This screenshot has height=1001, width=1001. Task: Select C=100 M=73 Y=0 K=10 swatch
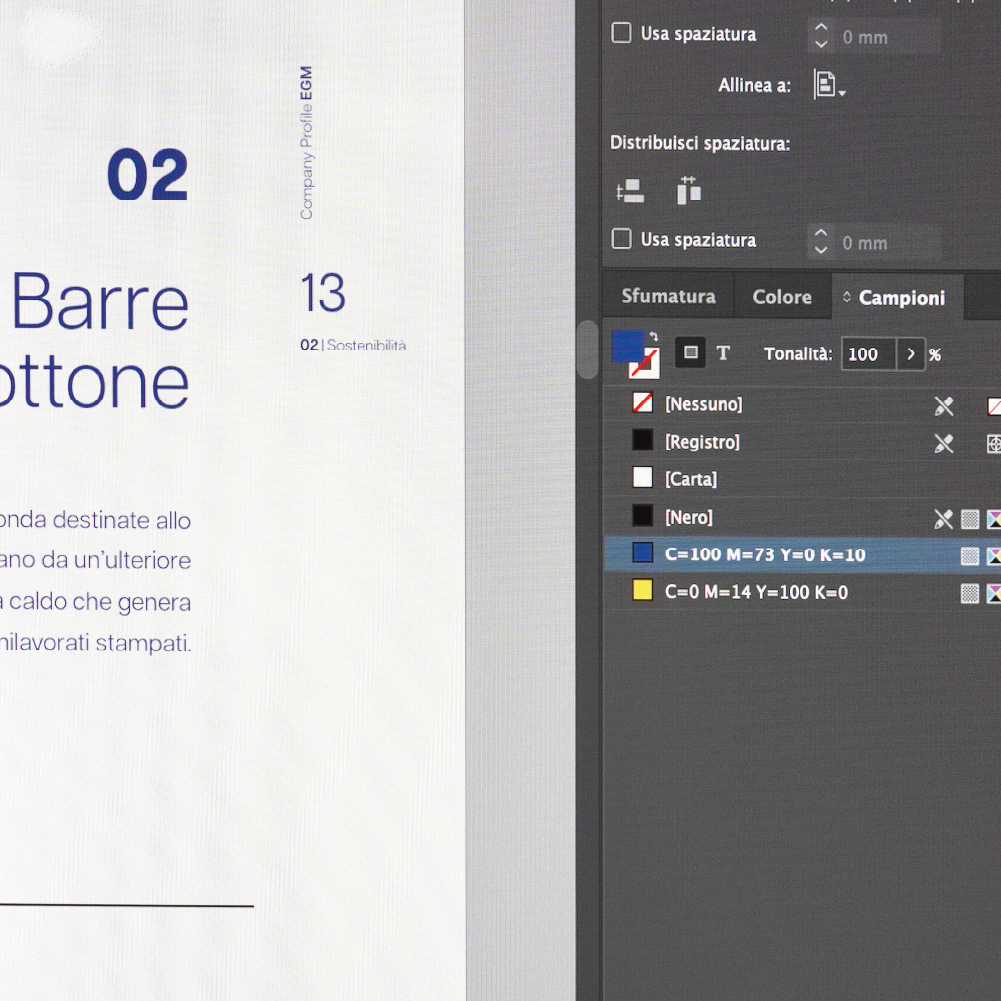click(802, 554)
